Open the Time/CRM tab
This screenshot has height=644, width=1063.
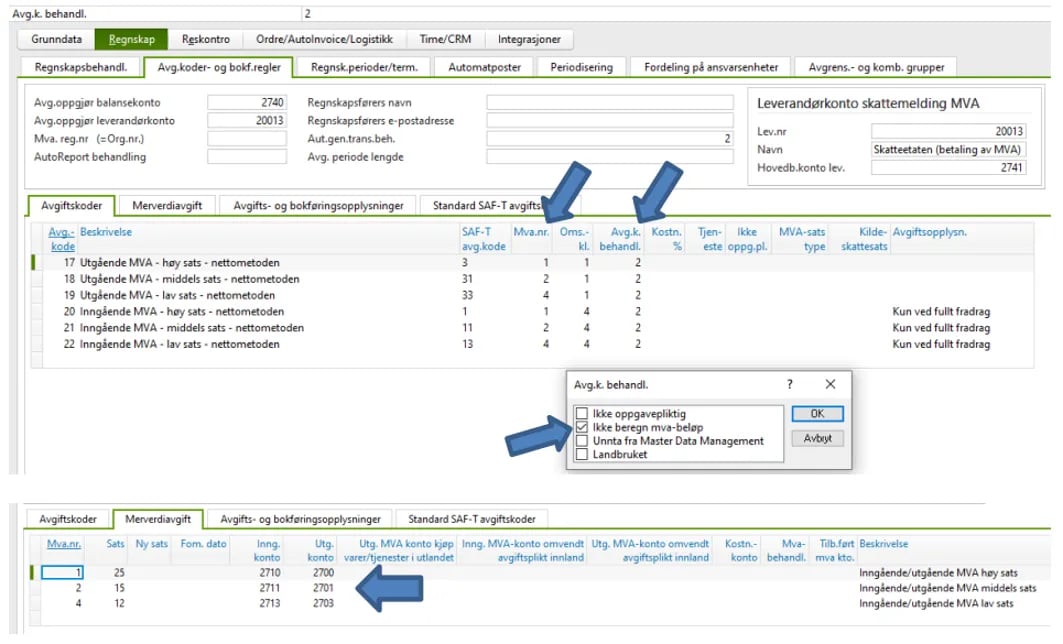(x=445, y=39)
